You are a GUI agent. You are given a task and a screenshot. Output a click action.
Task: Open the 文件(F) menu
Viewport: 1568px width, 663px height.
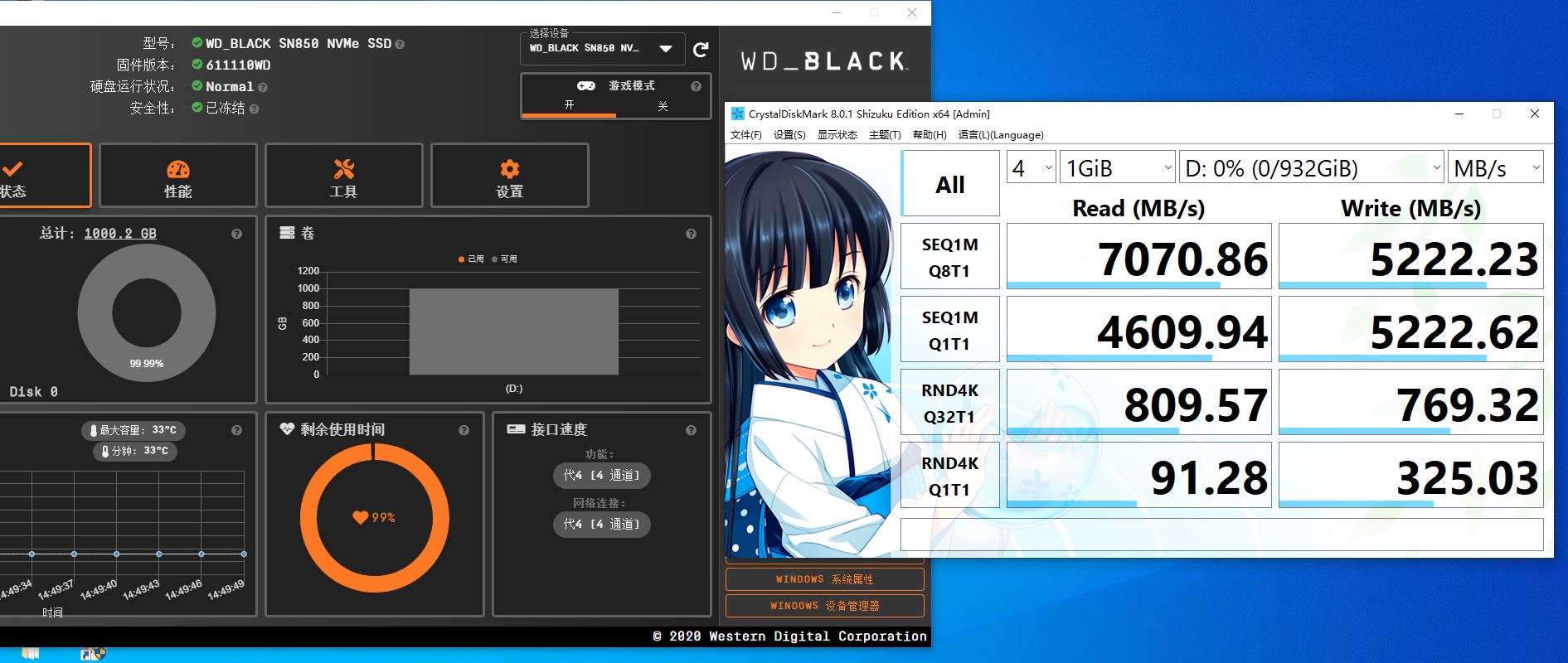746,135
